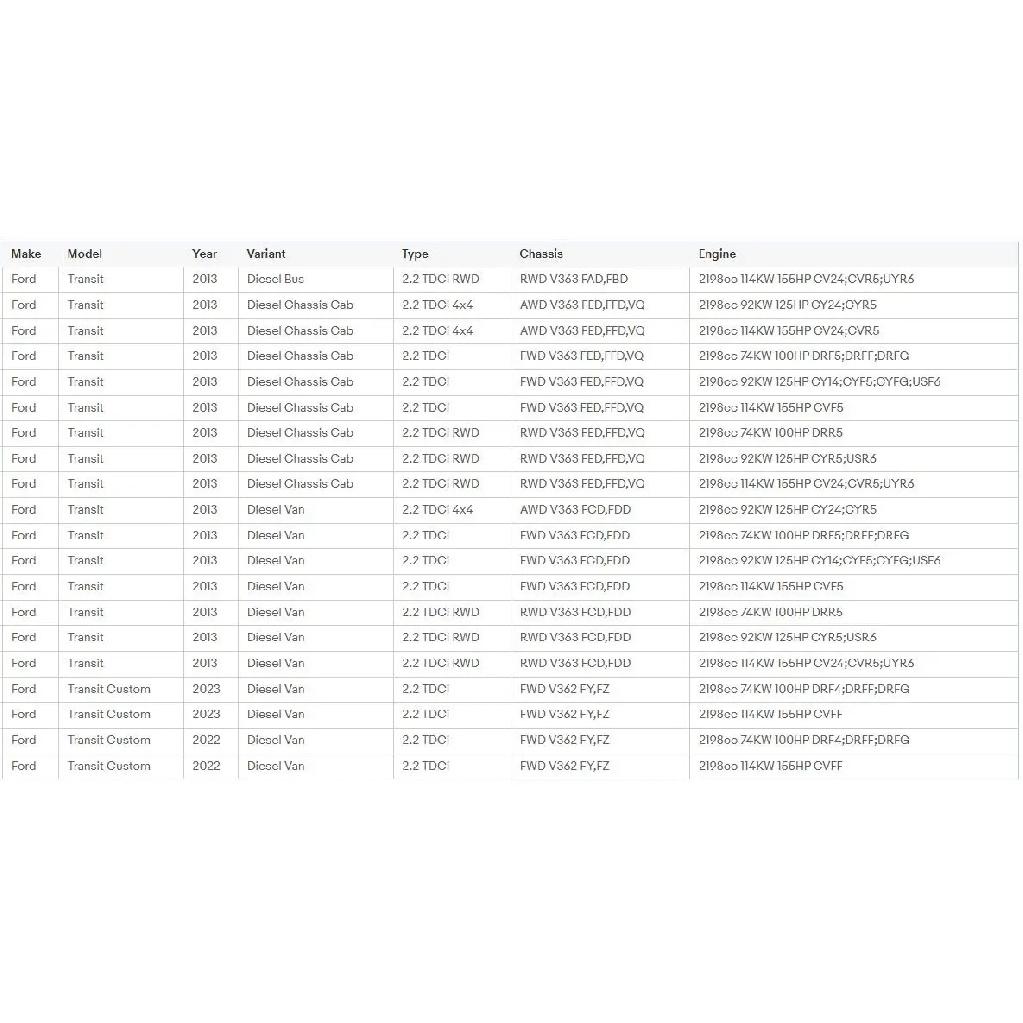Click Diesel Van engine cell '114KW 155HP CVF5'
The height and width of the screenshot is (1023, 1023).
[771, 587]
